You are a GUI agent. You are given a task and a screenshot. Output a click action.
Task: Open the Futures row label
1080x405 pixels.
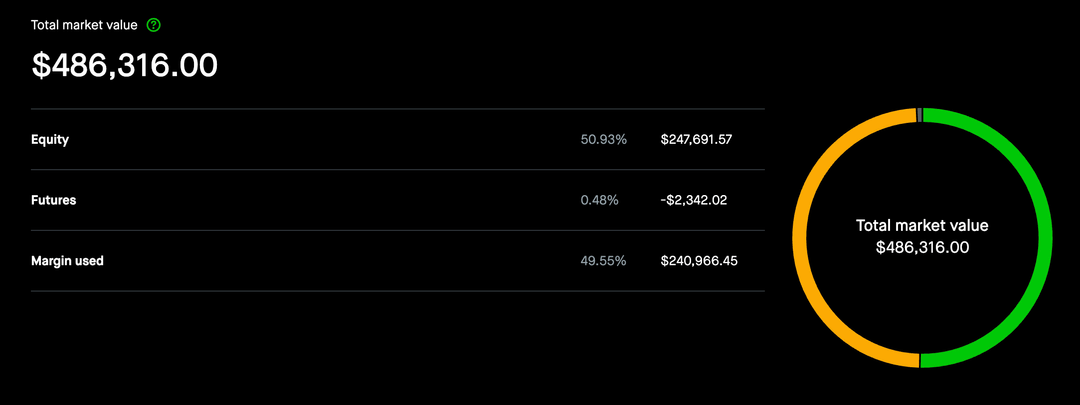click(54, 200)
